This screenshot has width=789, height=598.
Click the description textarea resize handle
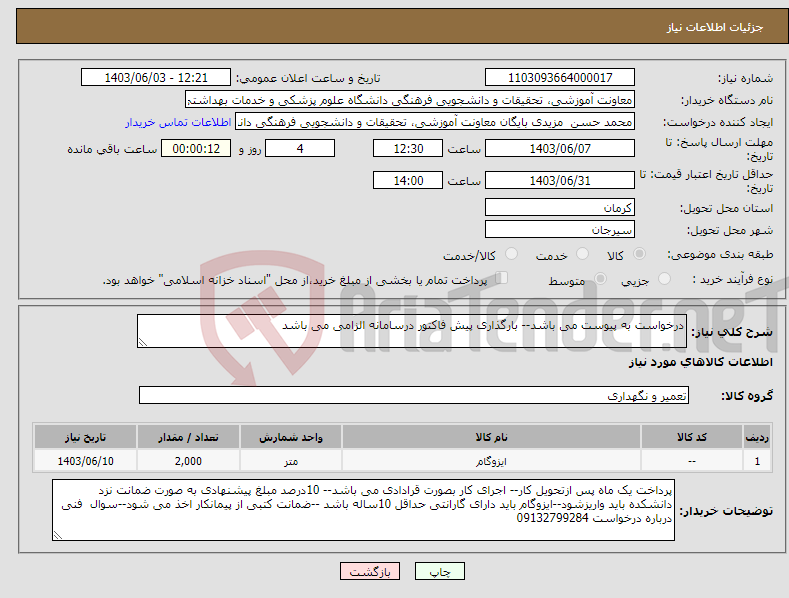(x=143, y=342)
